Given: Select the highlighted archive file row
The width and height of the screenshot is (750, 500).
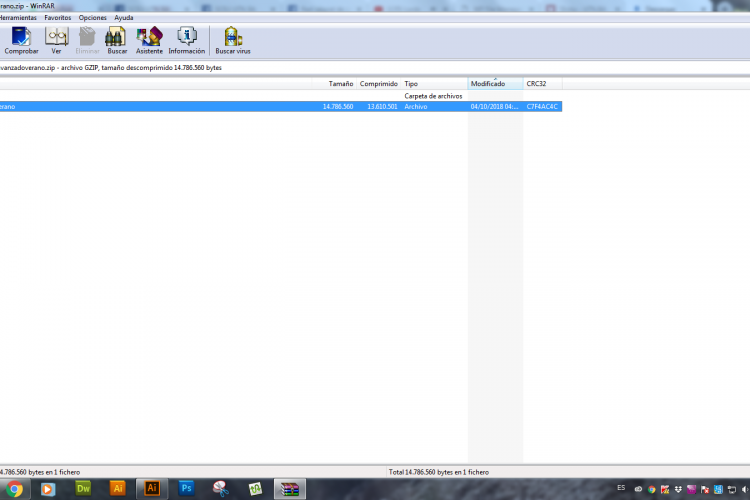Looking at the screenshot, I should pyautogui.click(x=200, y=106).
